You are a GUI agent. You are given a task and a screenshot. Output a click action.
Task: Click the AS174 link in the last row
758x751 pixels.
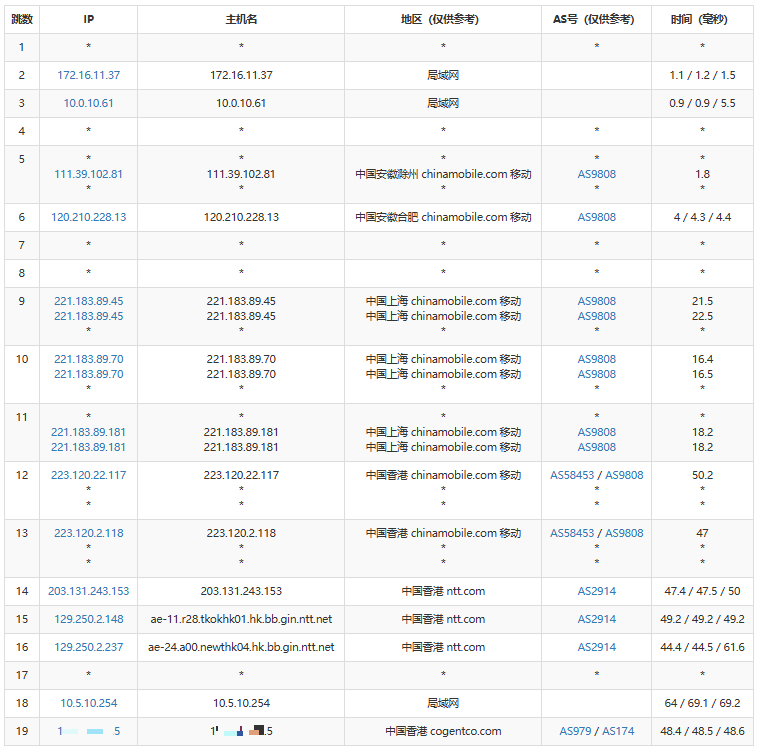coord(618,731)
